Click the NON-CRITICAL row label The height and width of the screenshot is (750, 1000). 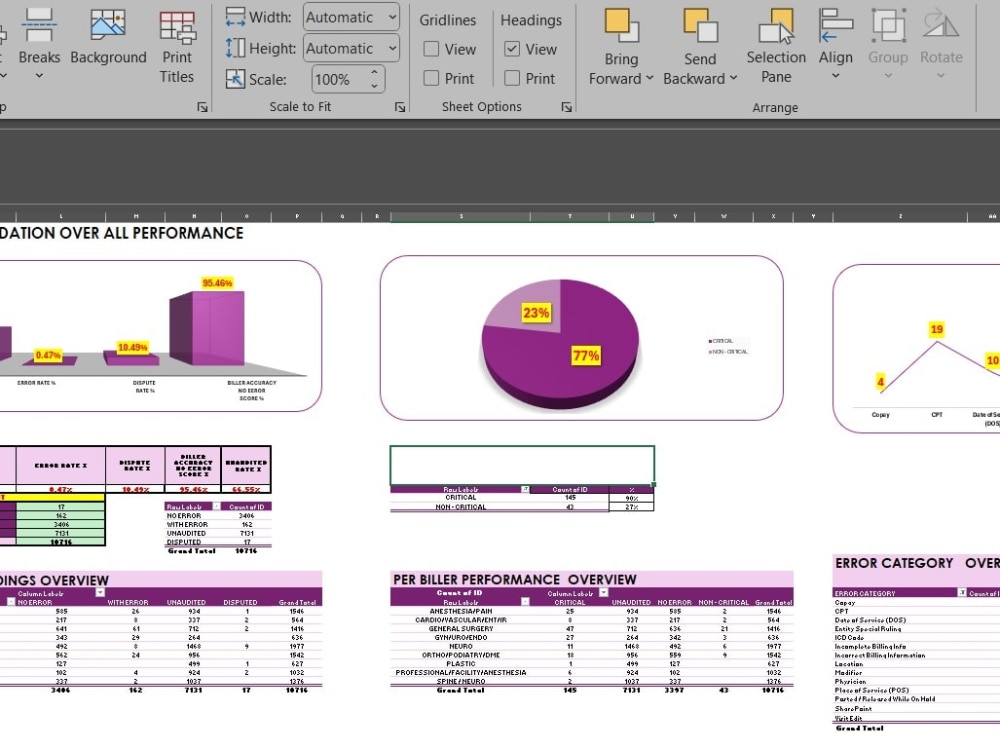[460, 507]
